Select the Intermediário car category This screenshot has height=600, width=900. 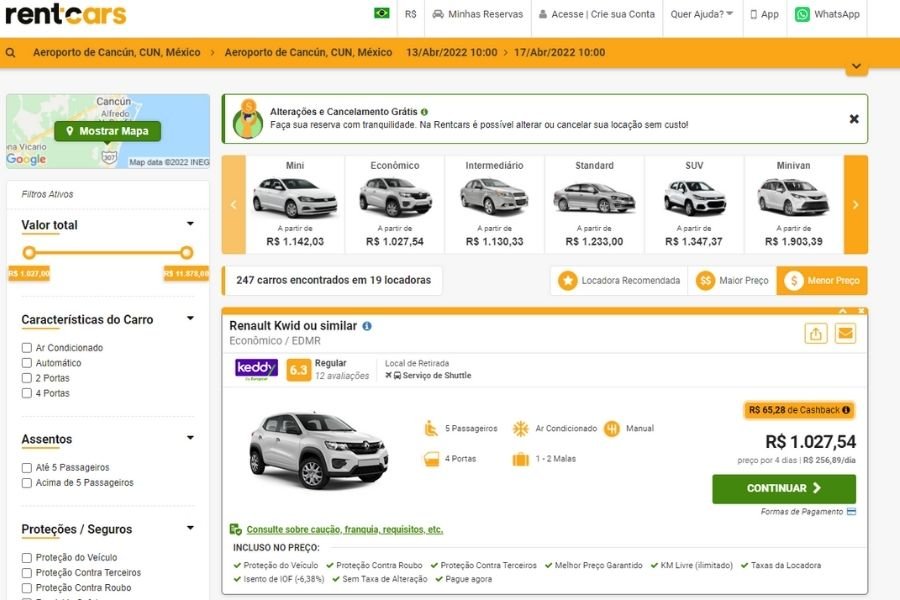coord(494,204)
